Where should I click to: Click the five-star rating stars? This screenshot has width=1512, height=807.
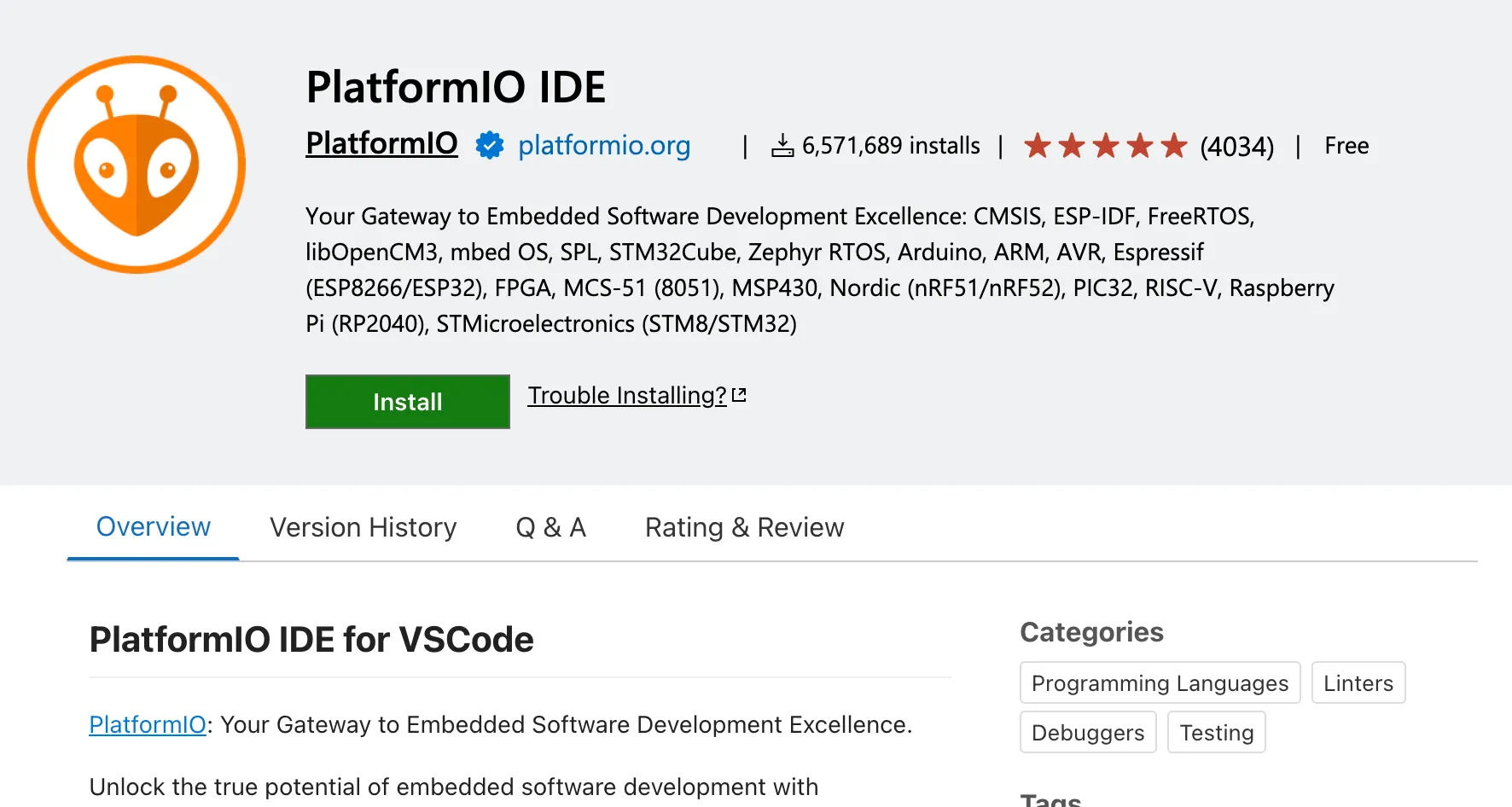point(1106,146)
